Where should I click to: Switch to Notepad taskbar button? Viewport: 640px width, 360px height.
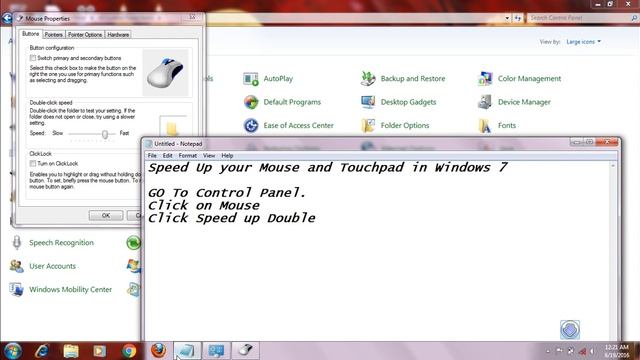187,351
